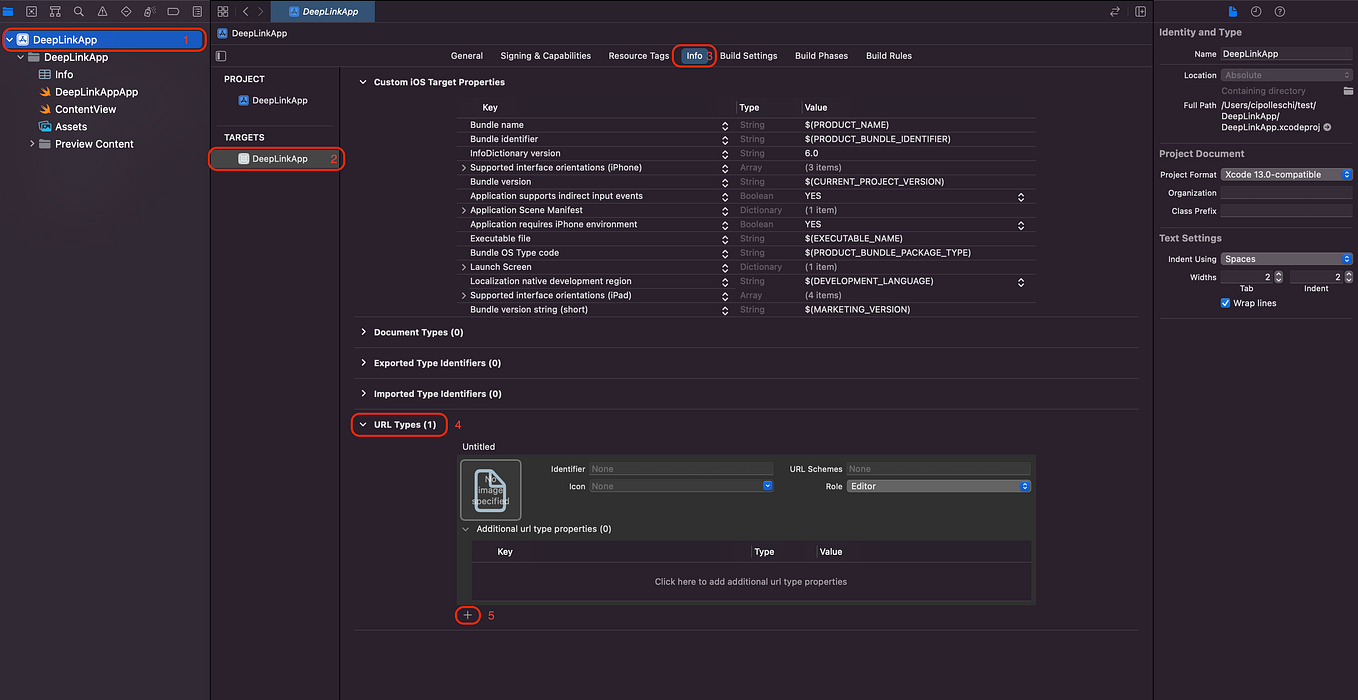Open the Breakpoint navigator
The width and height of the screenshot is (1358, 700).
[171, 11]
